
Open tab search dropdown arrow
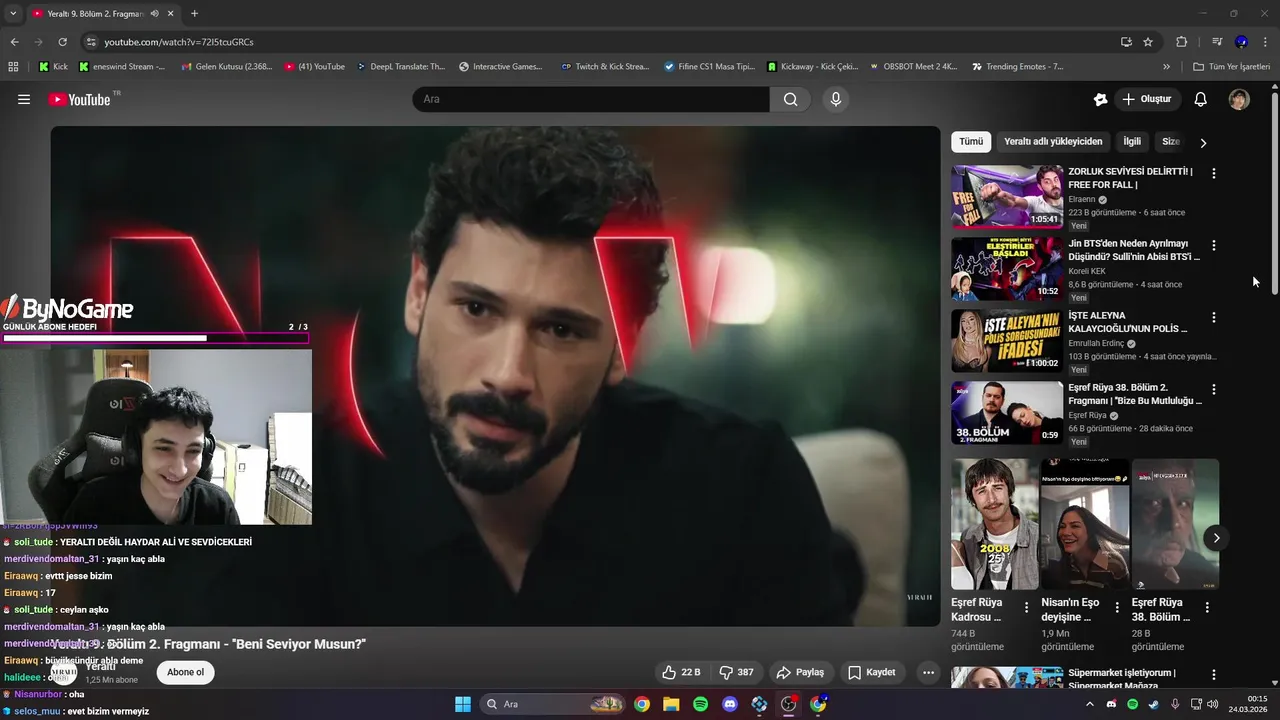(13, 14)
